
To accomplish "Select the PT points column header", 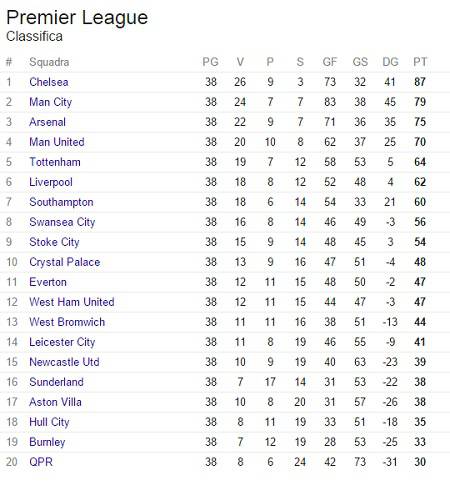I will [420, 62].
